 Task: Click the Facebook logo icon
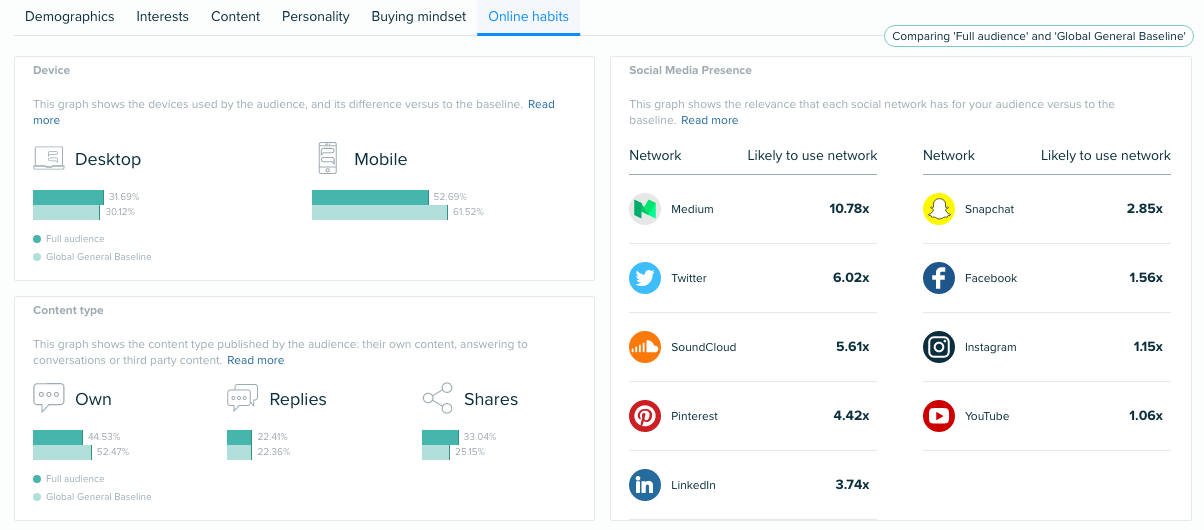pos(939,278)
